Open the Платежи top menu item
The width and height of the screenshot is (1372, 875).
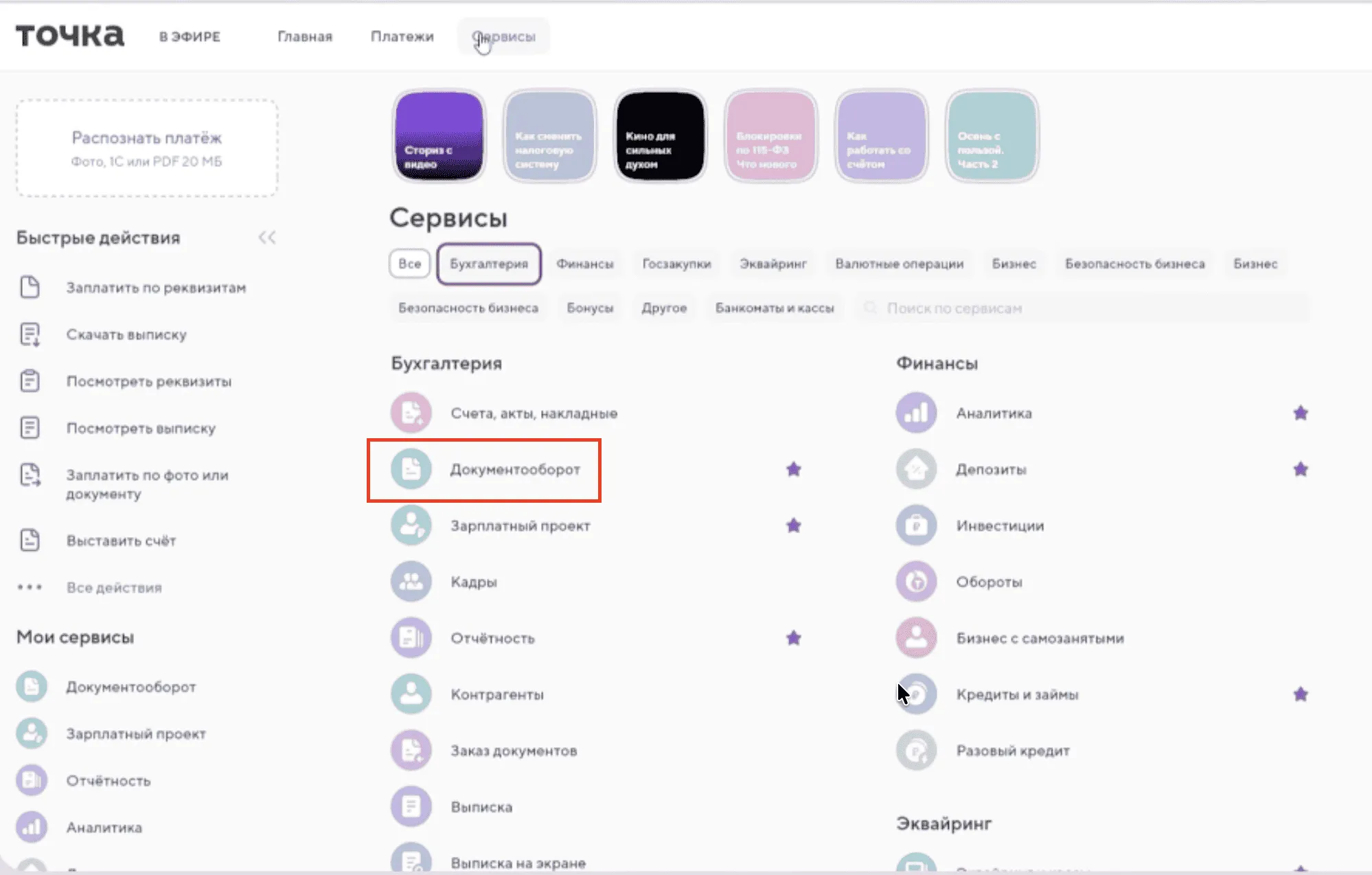pos(402,36)
